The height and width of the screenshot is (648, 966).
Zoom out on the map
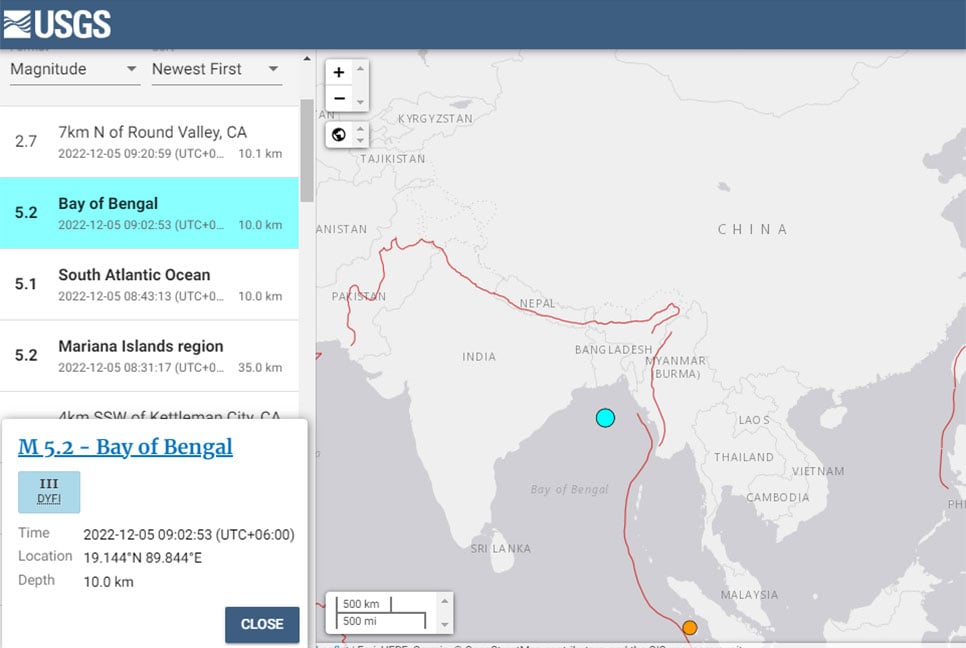pyautogui.click(x=339, y=98)
